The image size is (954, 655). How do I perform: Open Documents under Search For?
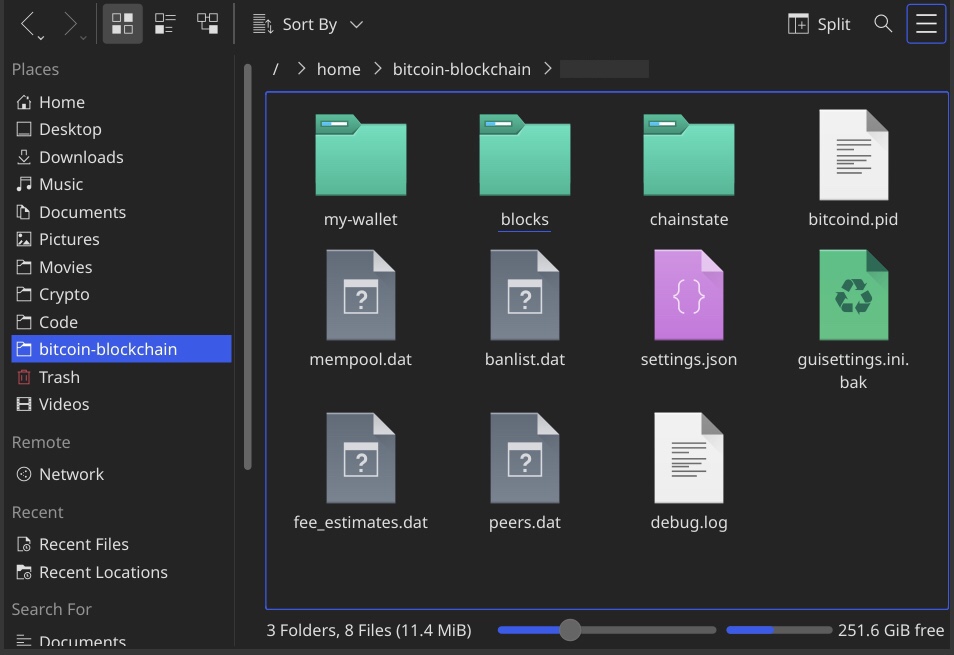(121, 641)
